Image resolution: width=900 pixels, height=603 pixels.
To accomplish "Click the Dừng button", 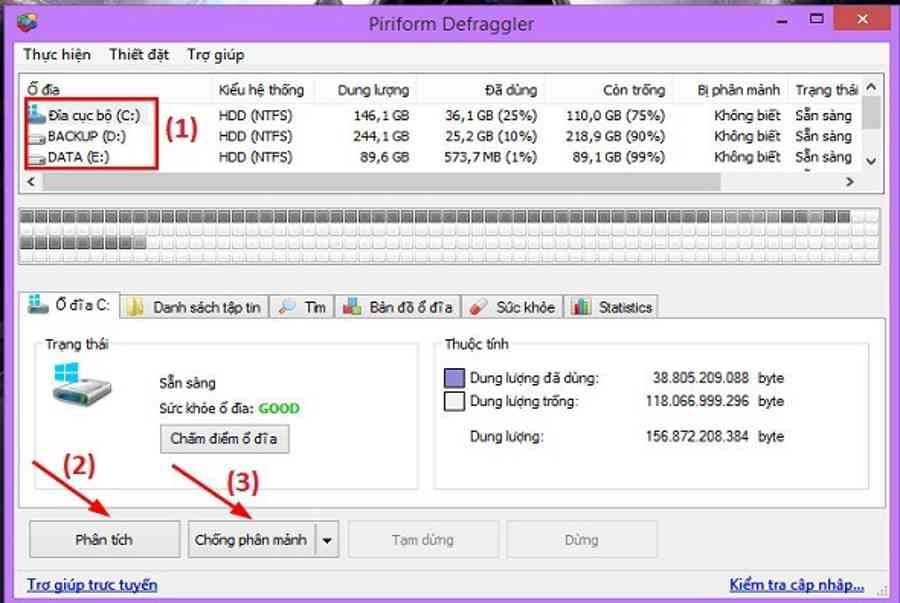I will (x=581, y=539).
